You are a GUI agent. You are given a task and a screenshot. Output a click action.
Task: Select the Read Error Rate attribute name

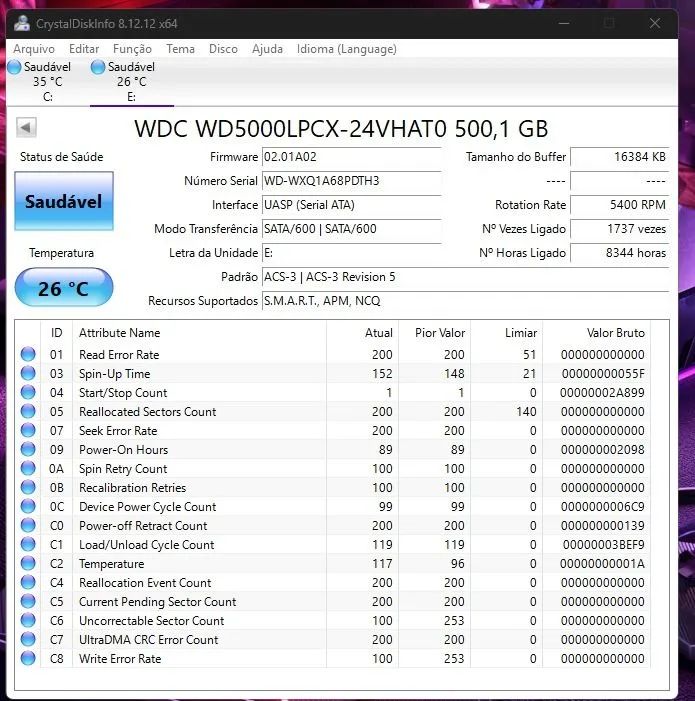[119, 355]
